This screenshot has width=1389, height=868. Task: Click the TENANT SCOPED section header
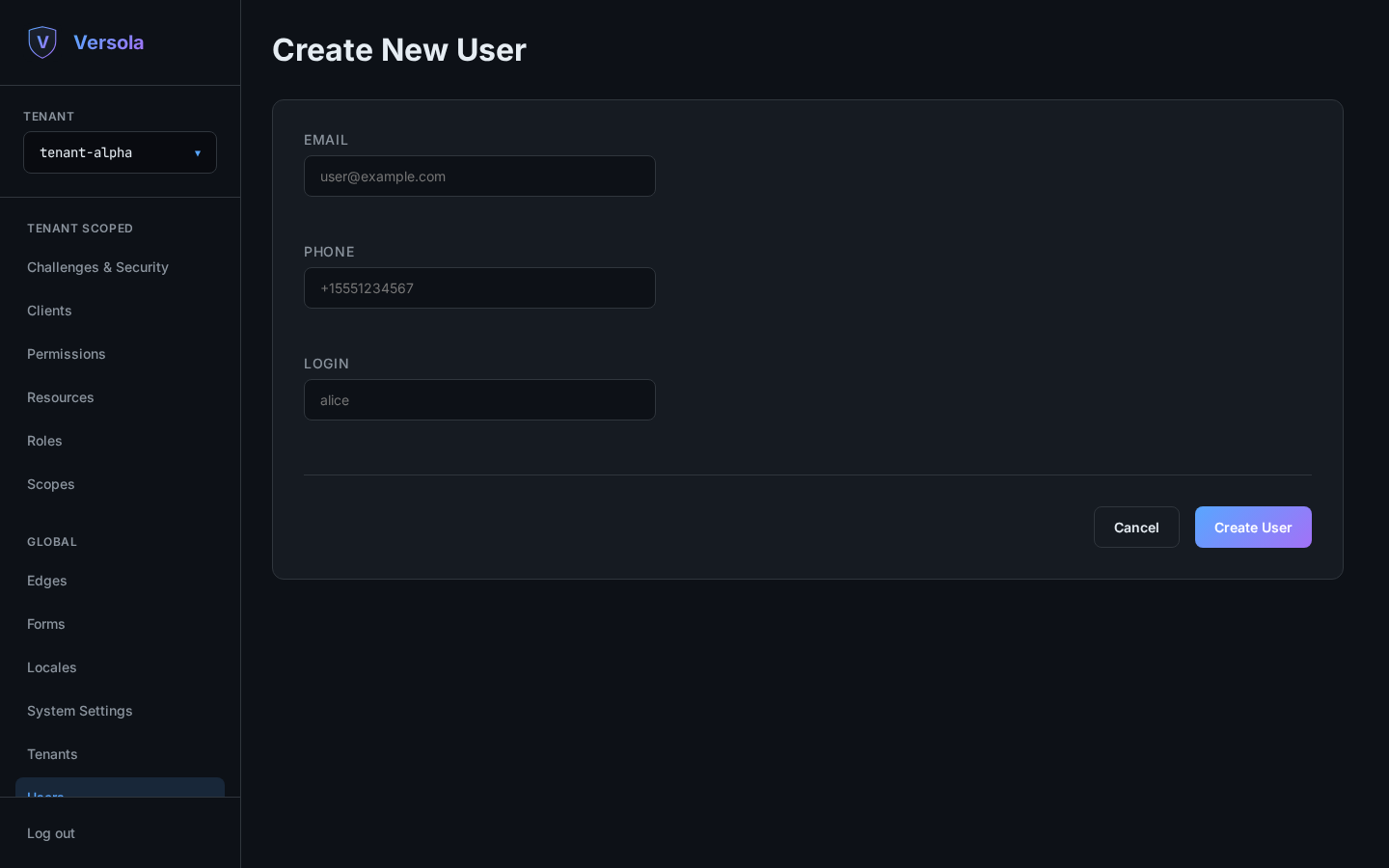click(x=80, y=229)
